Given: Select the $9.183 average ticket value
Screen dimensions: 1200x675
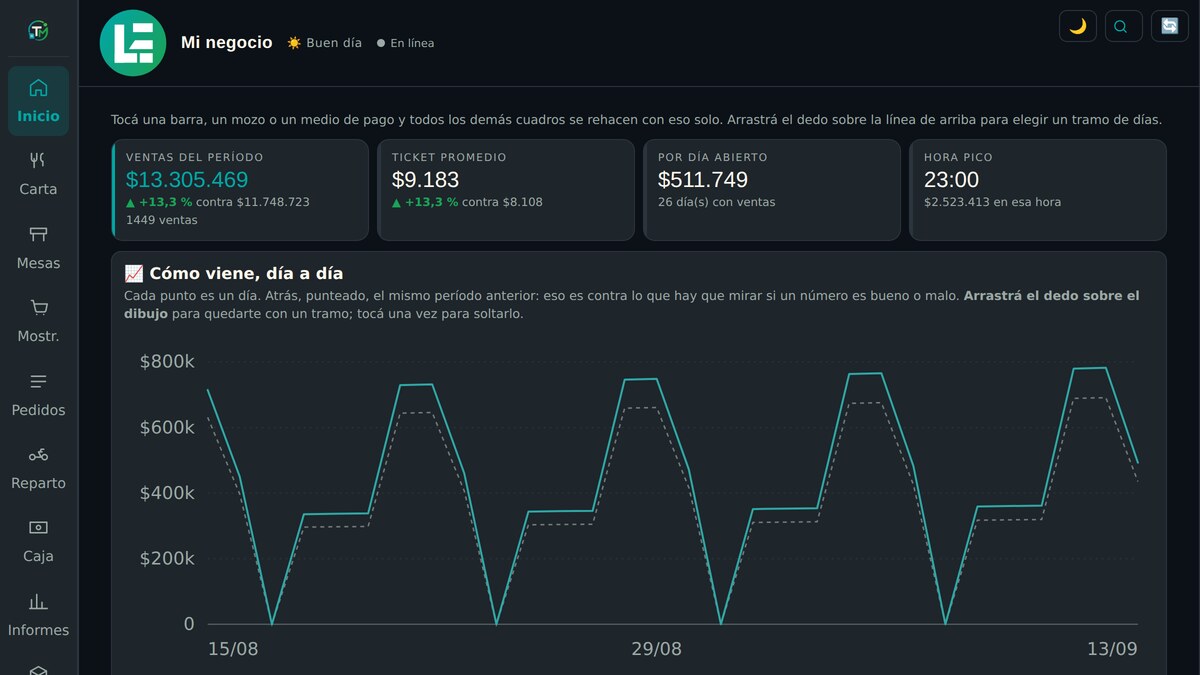Looking at the screenshot, I should (x=426, y=180).
